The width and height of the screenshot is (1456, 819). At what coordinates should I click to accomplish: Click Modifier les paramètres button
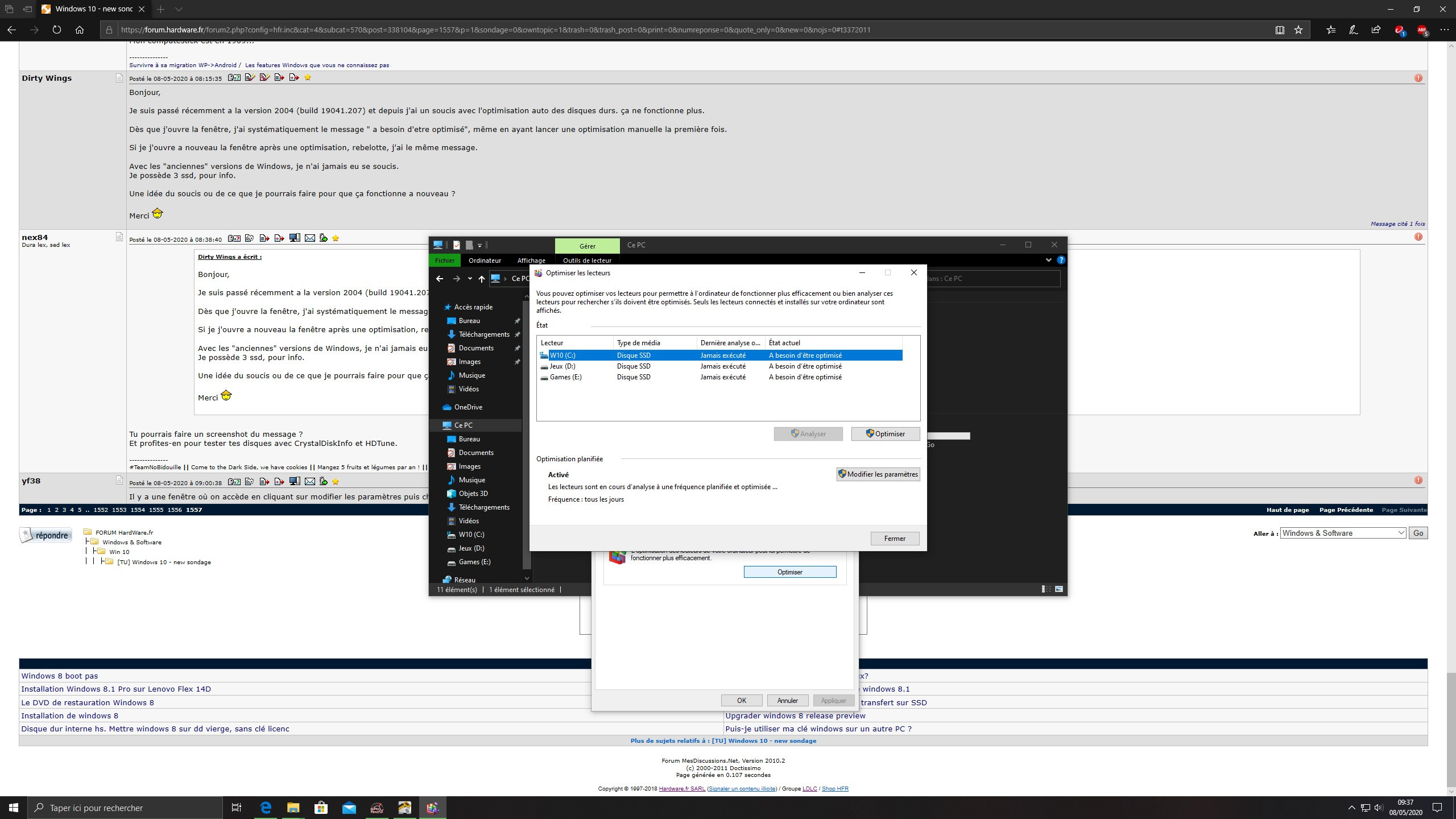878,474
